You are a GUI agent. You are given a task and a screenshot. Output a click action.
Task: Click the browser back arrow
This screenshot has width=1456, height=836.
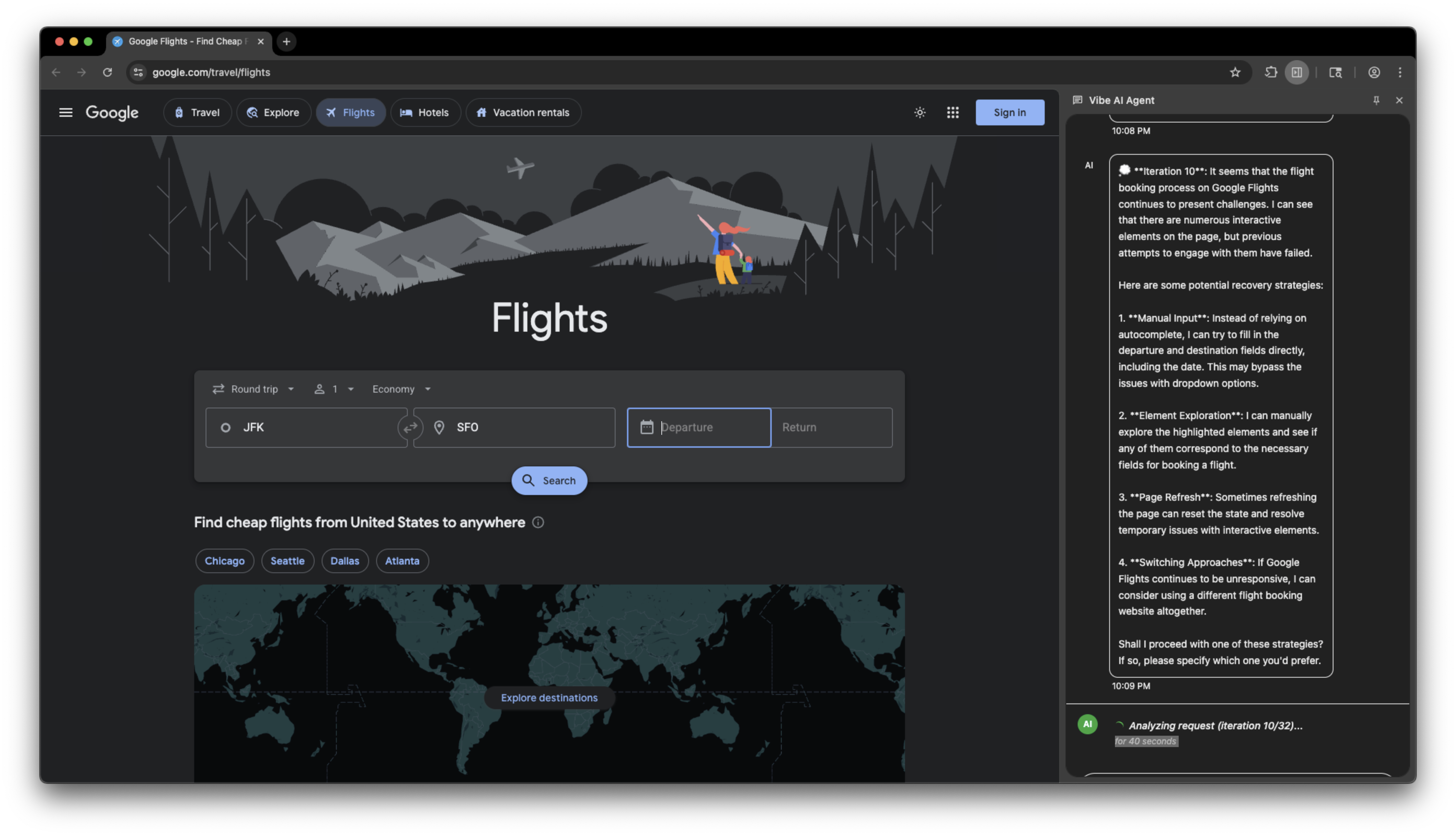[56, 72]
